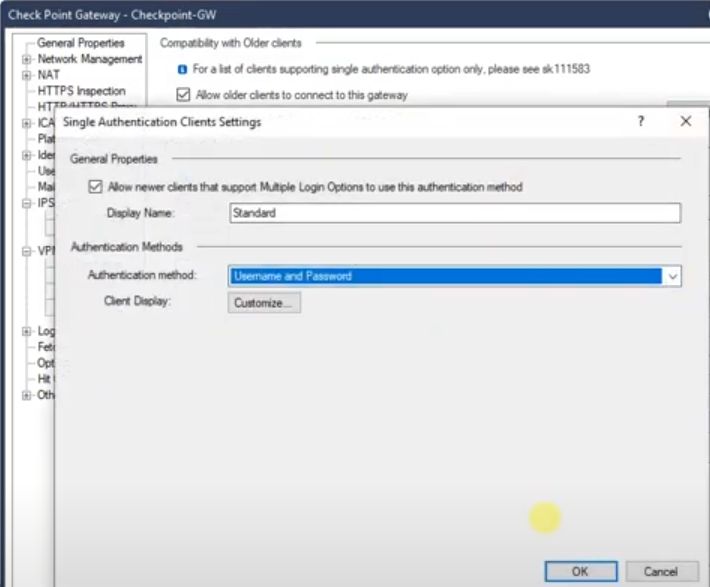The image size is (710, 587).
Task: Close the Single Authentication Clients Settings dialog
Action: tap(686, 121)
